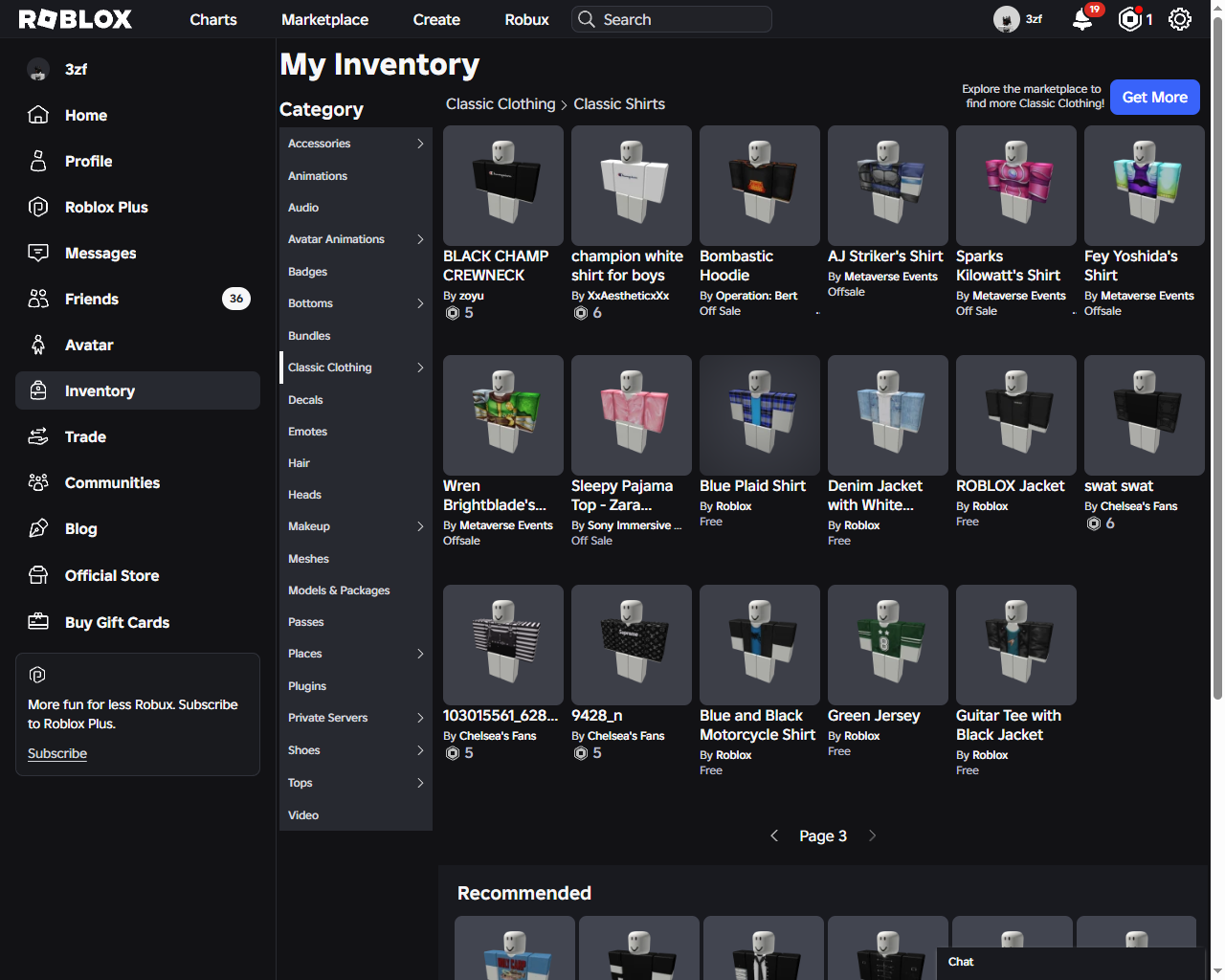Click the Buy Gift Cards icon
Screen dimensions: 1225x980
coord(38,622)
